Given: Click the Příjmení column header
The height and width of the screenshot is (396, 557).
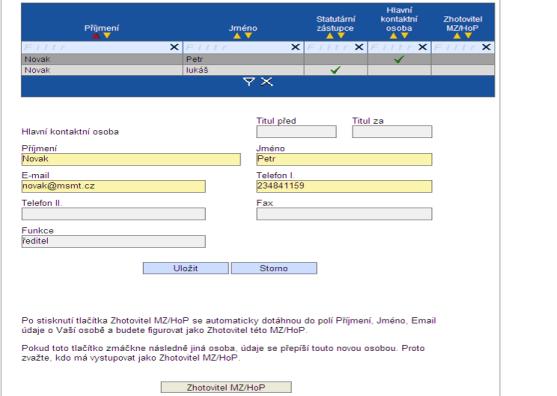Looking at the screenshot, I should point(102,28).
